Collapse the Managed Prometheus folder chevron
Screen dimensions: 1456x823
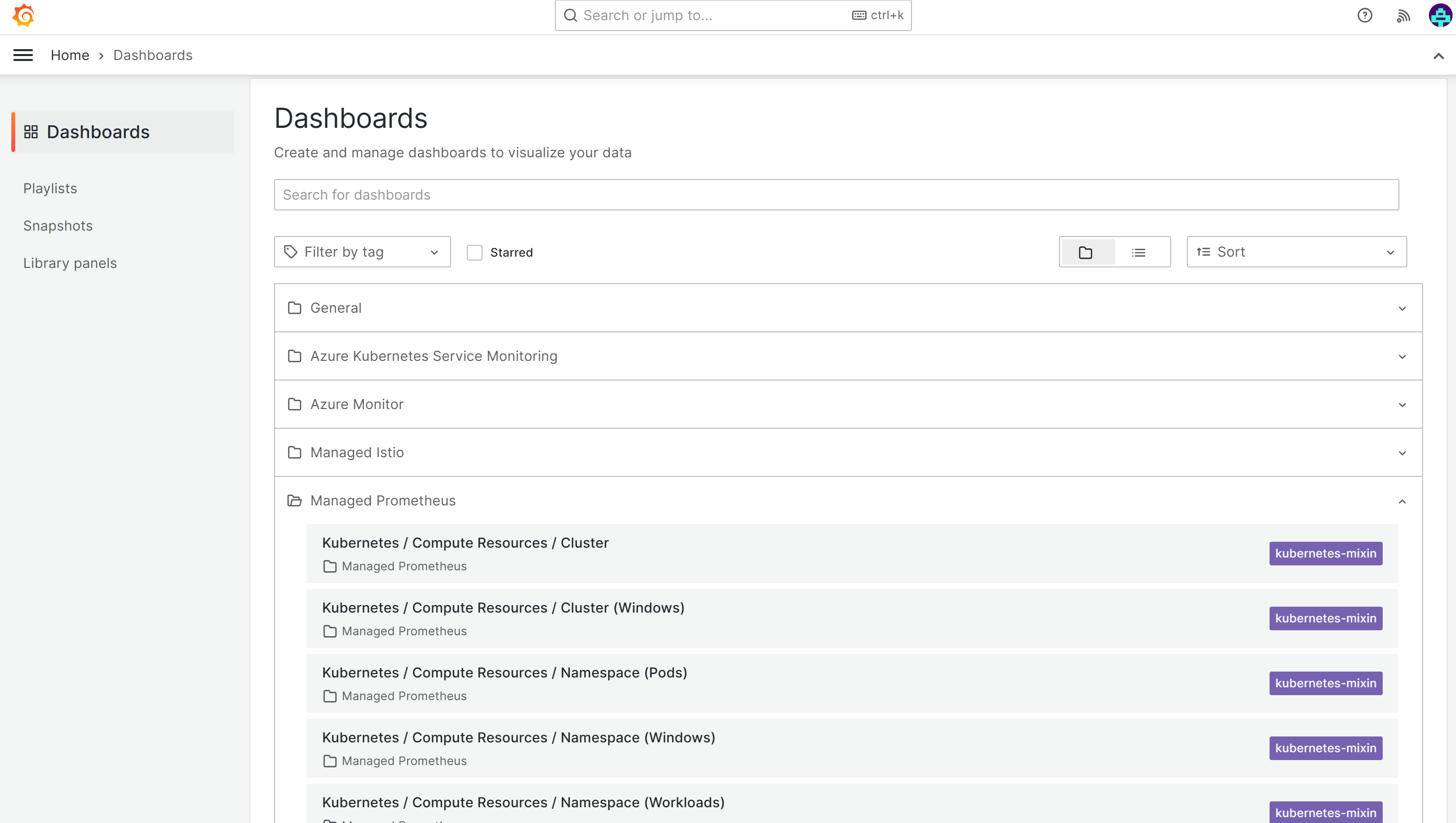[x=1402, y=501]
